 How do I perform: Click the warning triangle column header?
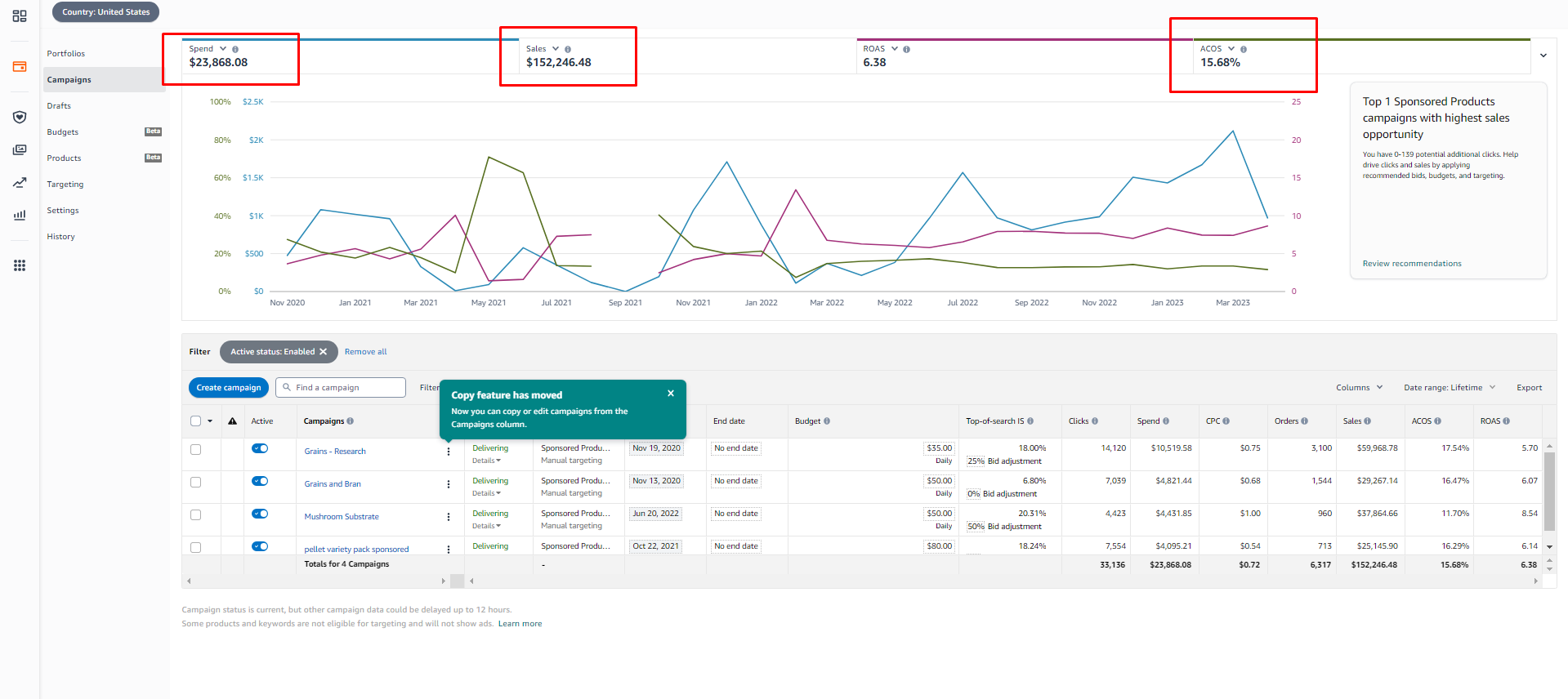[x=233, y=421]
